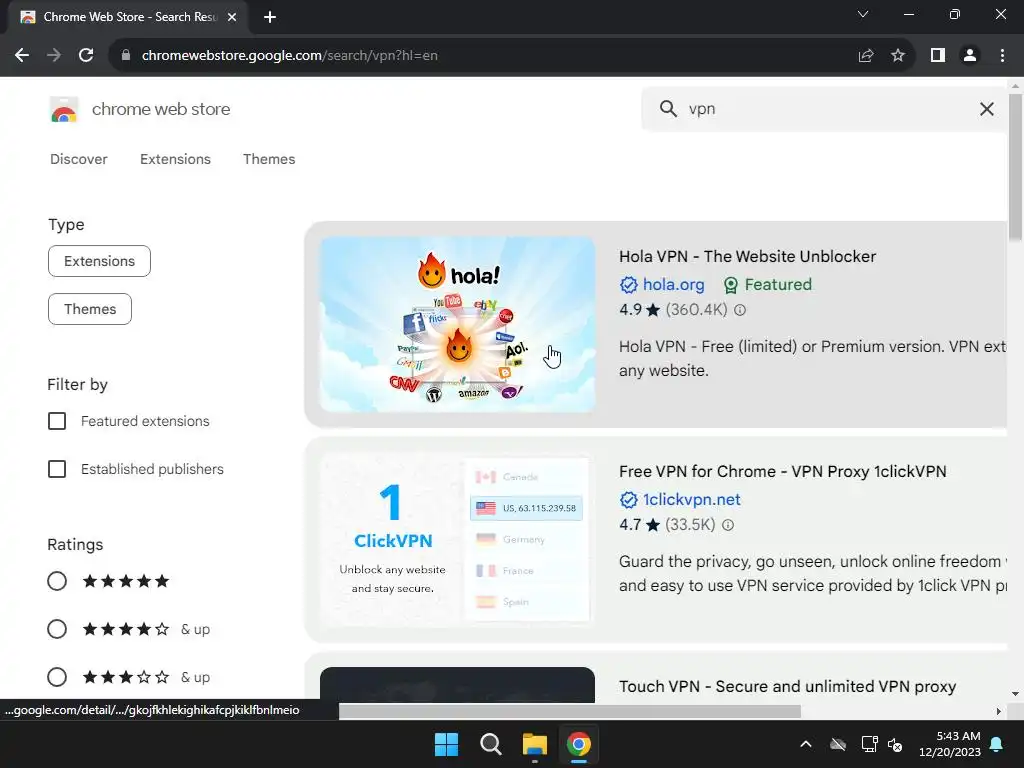Open Hola VPN - The Website Unblocker title

click(748, 257)
